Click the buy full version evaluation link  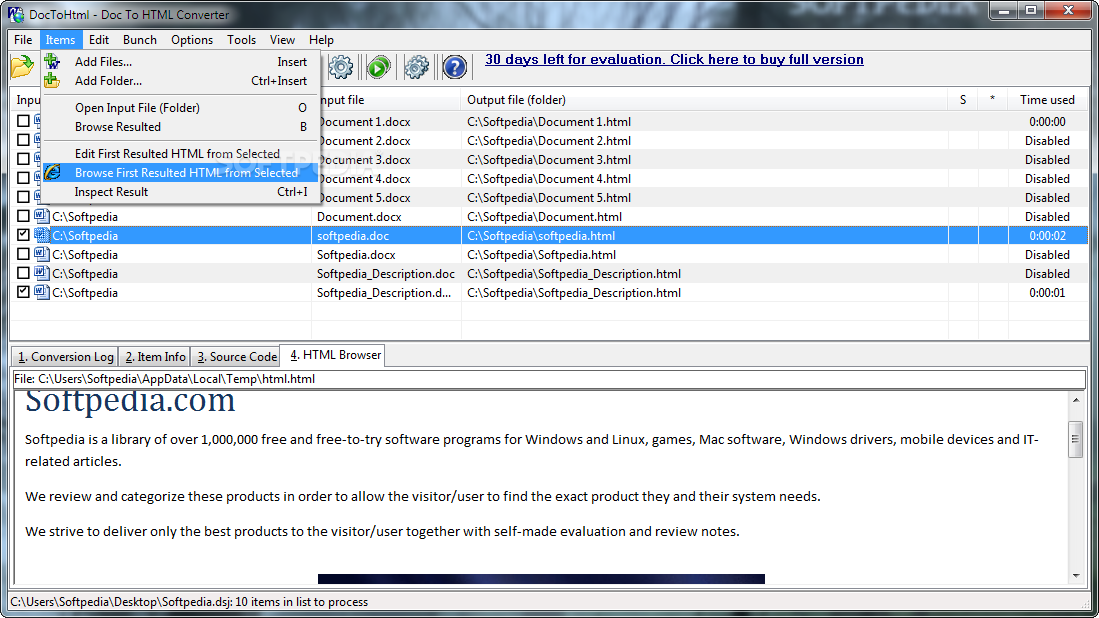pyautogui.click(x=674, y=60)
